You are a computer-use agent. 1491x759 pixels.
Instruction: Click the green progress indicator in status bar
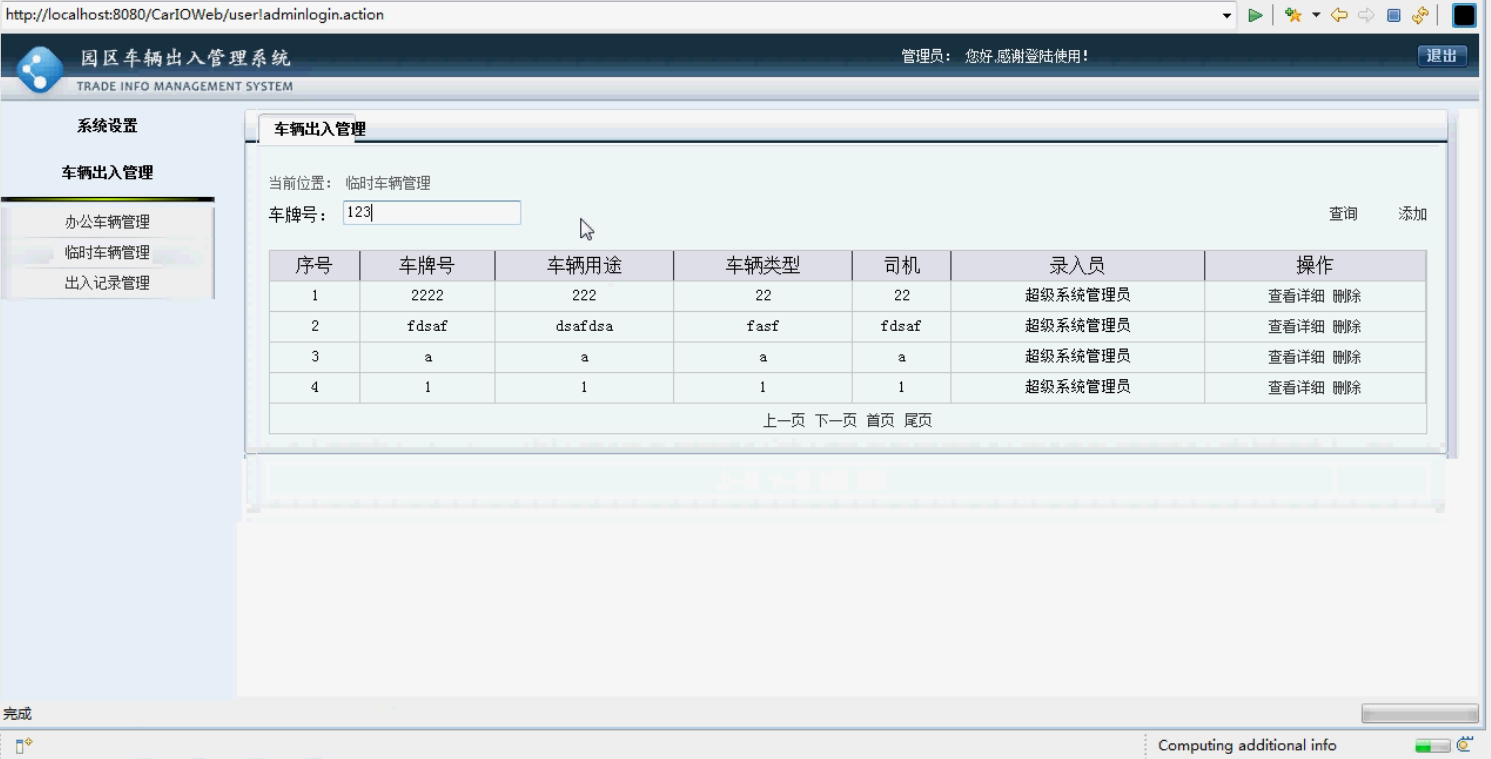pos(1432,746)
